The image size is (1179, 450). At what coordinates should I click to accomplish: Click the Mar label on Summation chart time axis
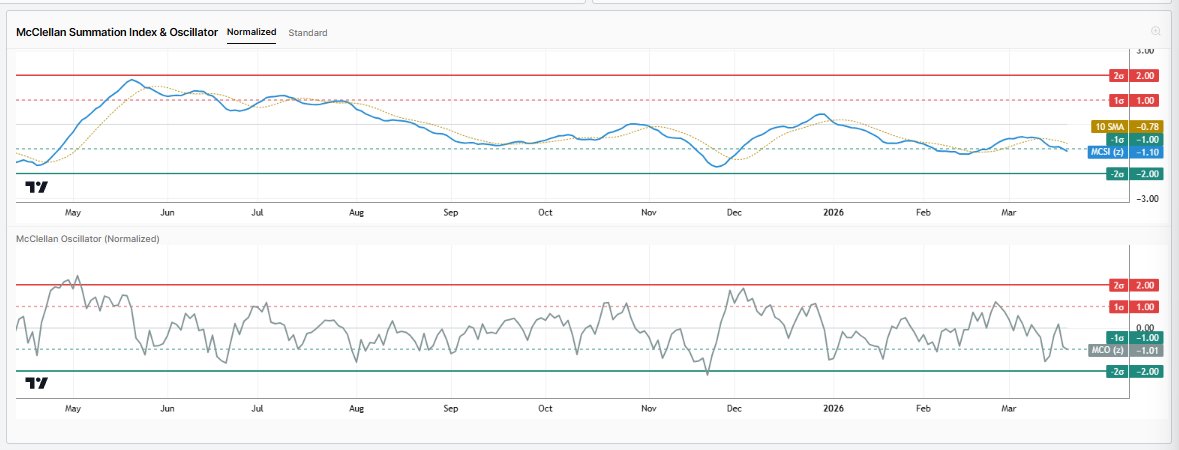(x=1009, y=213)
